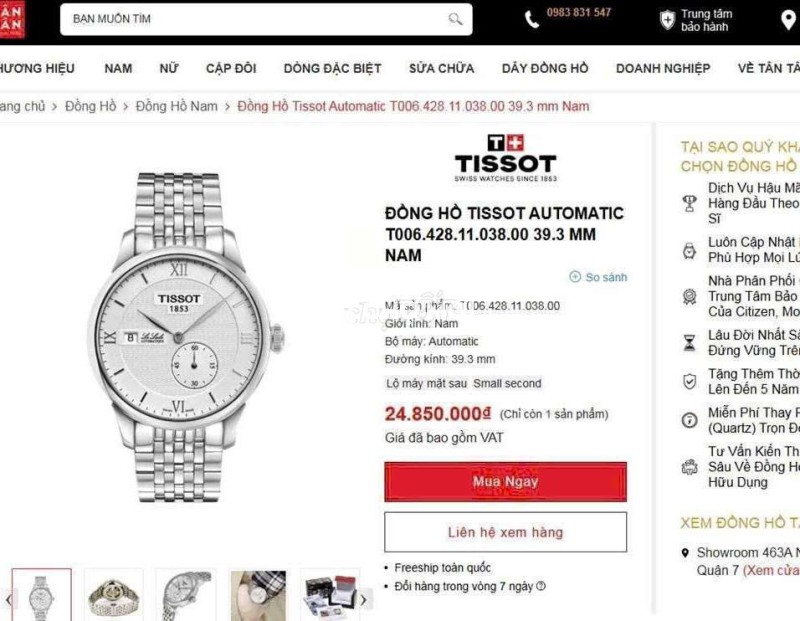Show next thumbnails with right arrow
This screenshot has height=621, width=800.
[363, 600]
